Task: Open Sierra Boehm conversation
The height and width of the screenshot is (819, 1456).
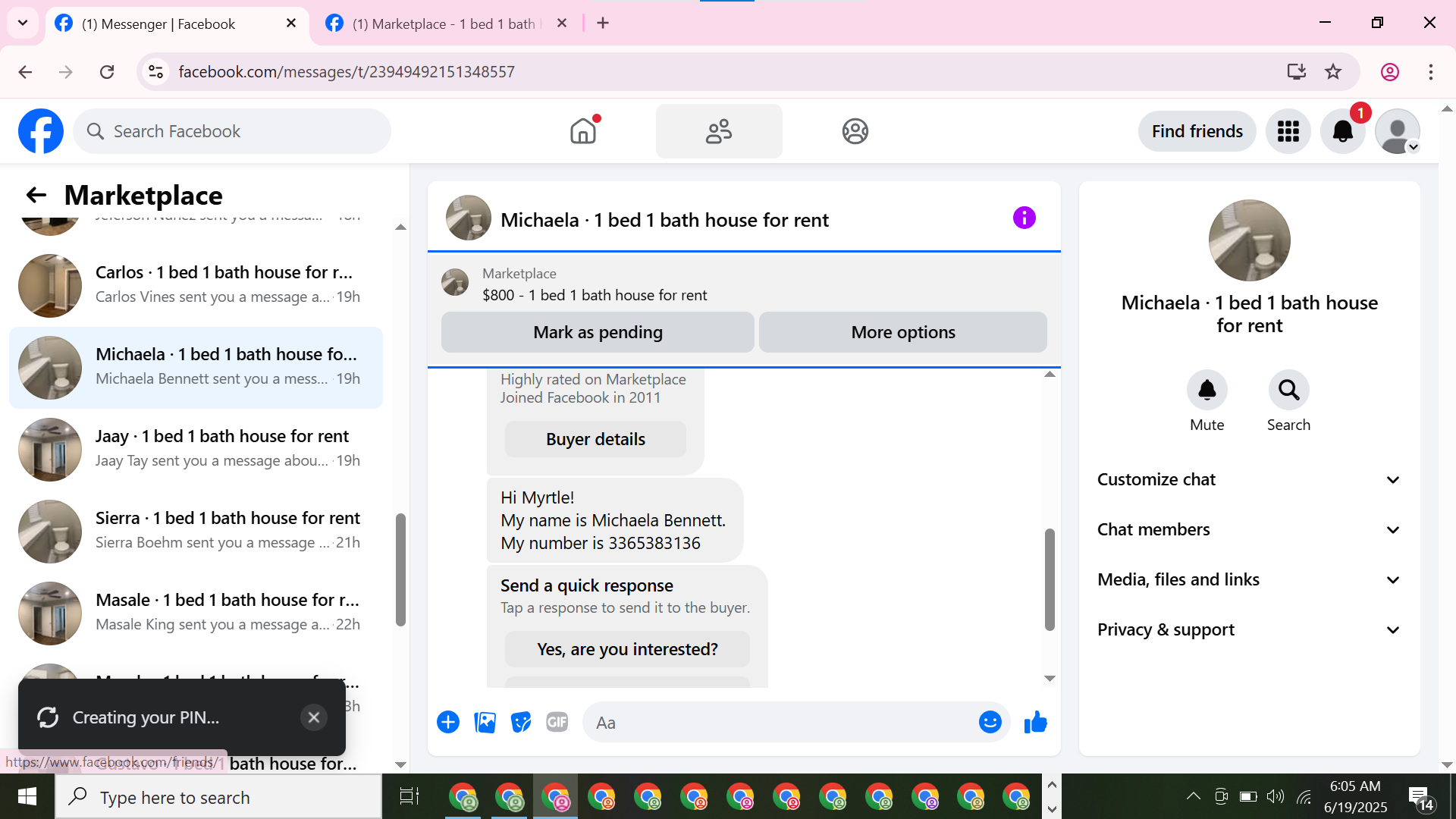Action: point(196,531)
